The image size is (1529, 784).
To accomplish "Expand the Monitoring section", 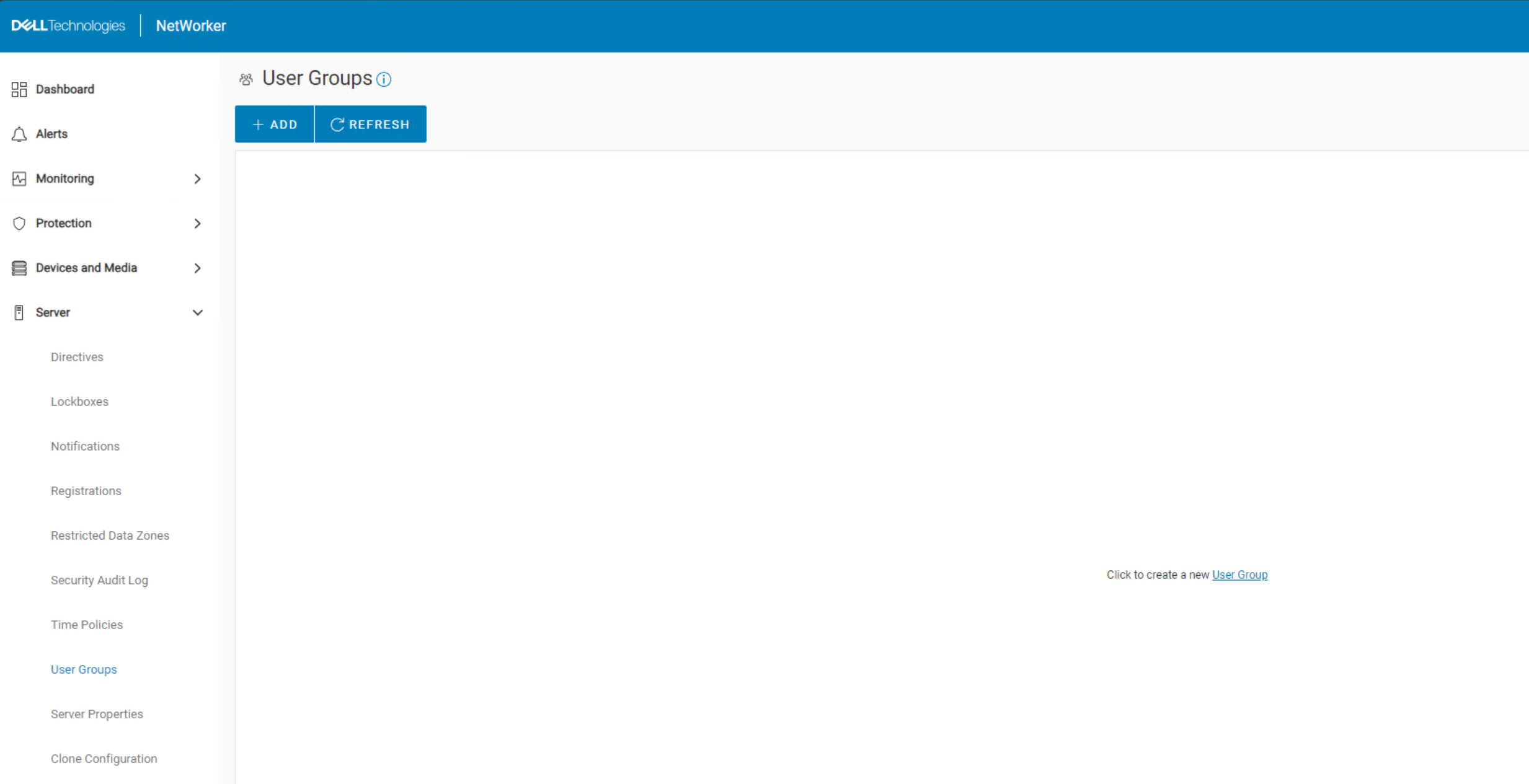I will pos(197,178).
